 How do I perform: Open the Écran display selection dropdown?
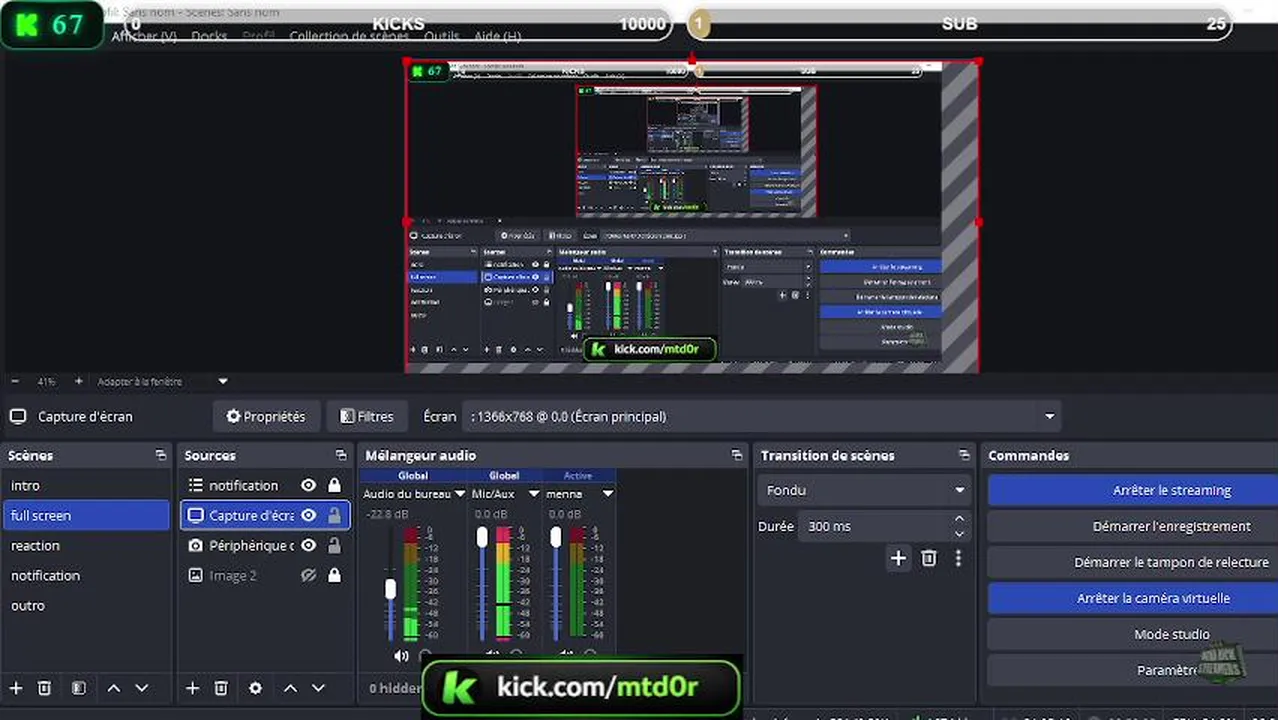(x=761, y=416)
